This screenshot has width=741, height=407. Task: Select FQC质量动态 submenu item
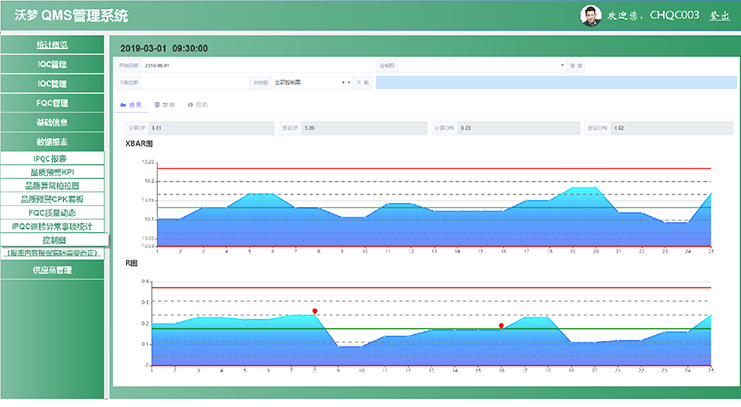click(x=52, y=213)
